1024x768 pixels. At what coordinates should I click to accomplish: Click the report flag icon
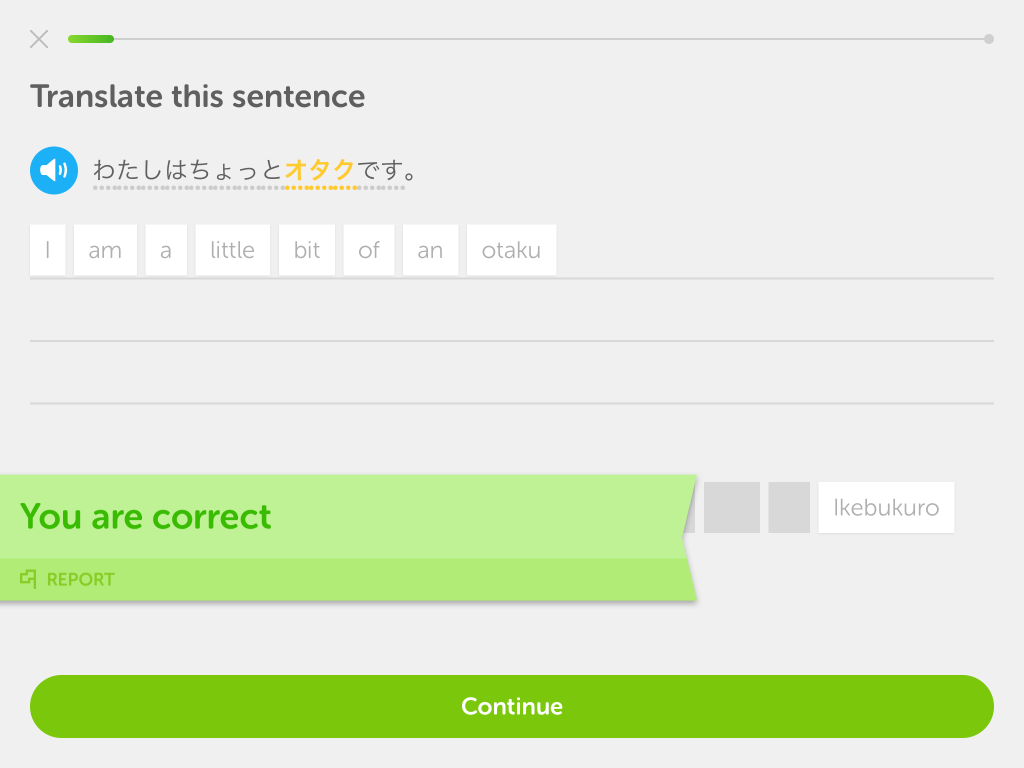click(28, 579)
